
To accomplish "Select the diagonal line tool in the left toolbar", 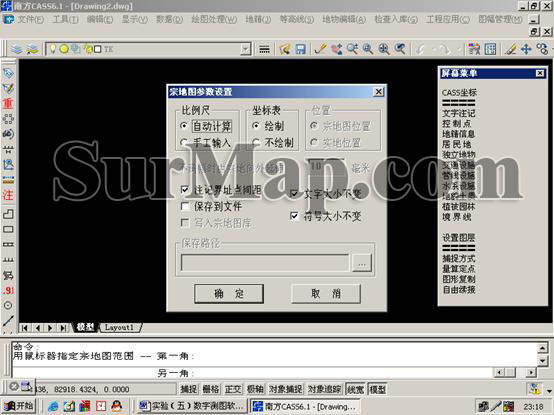I will coord(8,321).
